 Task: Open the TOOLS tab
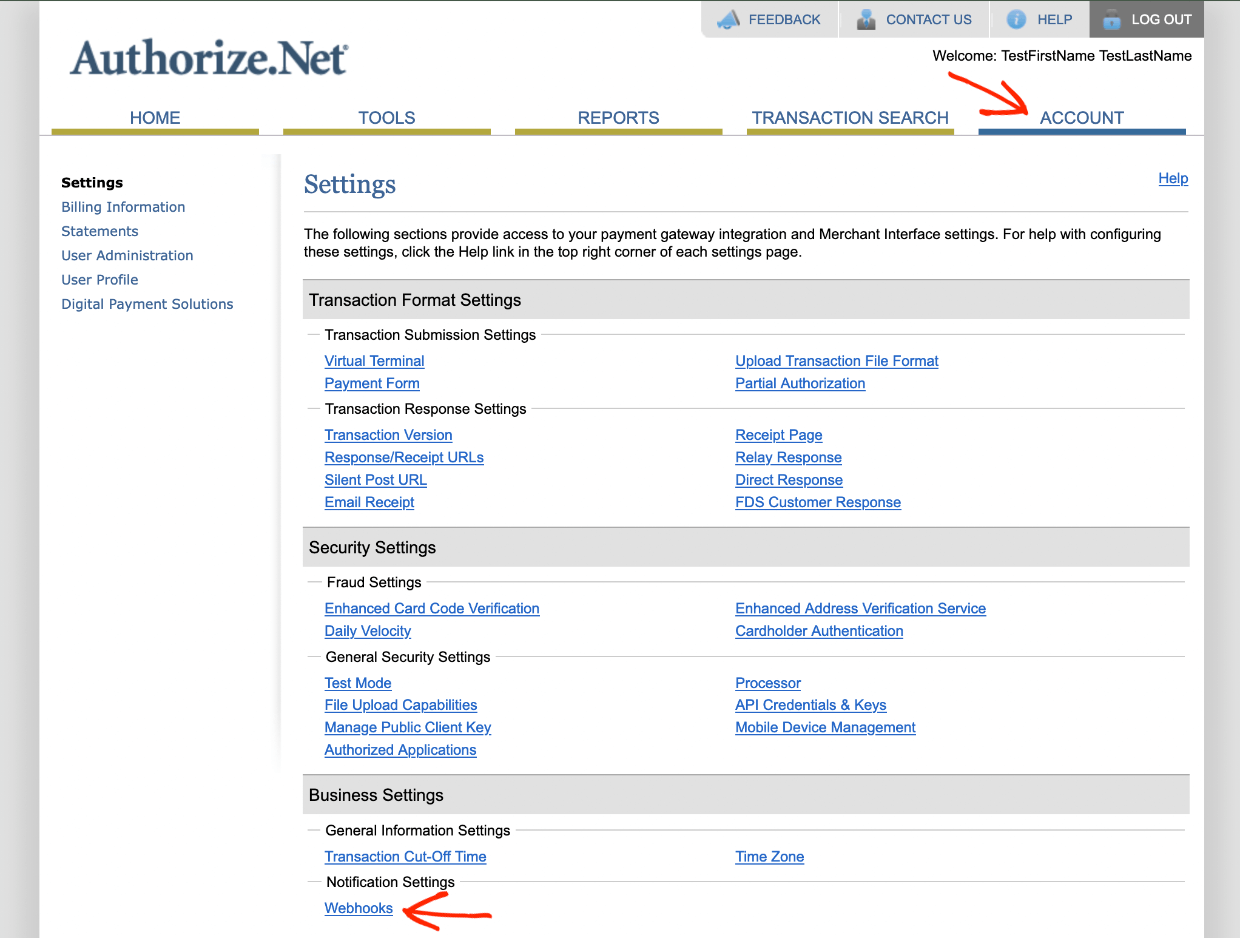click(386, 118)
